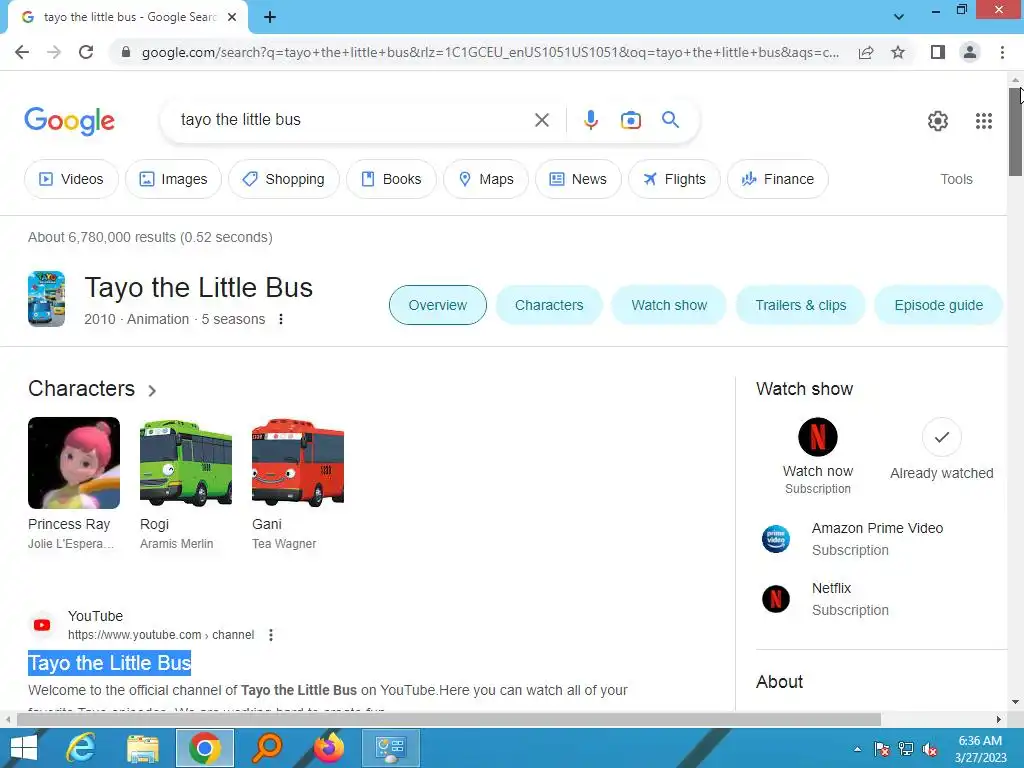
Task: Bookmark this page with star icon
Action: pos(898,52)
